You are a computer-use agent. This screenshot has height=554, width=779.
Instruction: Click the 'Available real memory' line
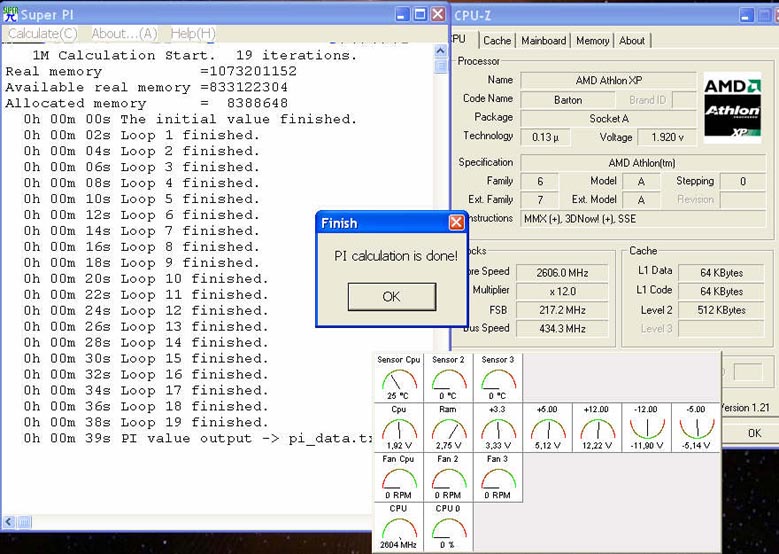pyautogui.click(x=146, y=87)
